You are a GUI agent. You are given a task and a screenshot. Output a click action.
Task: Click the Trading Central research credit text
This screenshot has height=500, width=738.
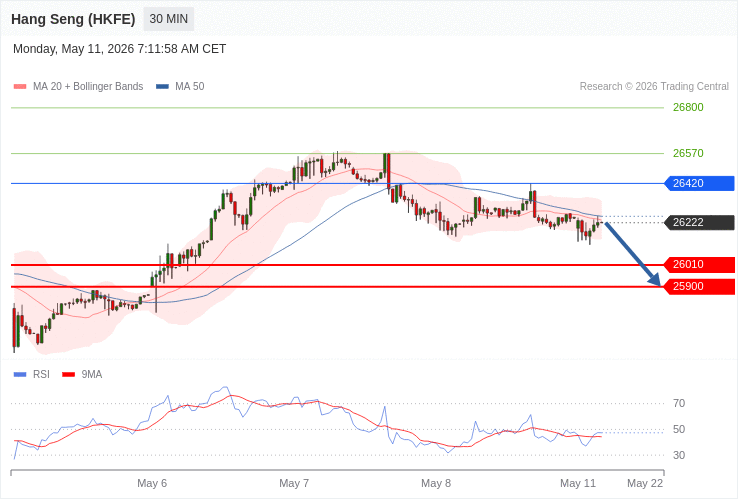654,87
